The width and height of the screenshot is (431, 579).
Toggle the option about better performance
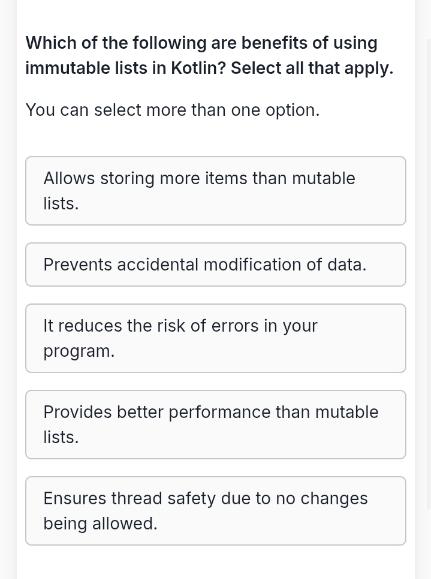pos(215,424)
